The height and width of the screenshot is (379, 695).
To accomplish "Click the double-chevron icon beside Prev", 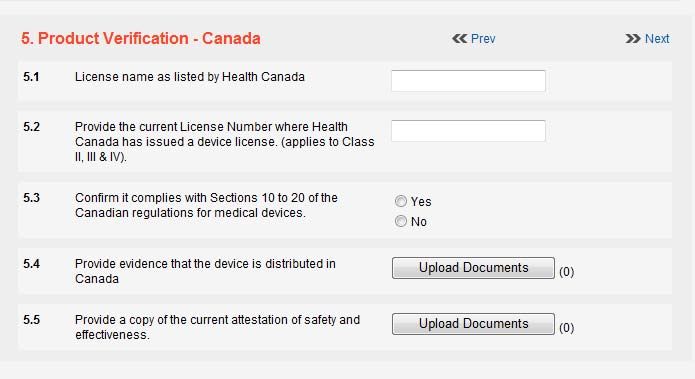I will pos(459,39).
